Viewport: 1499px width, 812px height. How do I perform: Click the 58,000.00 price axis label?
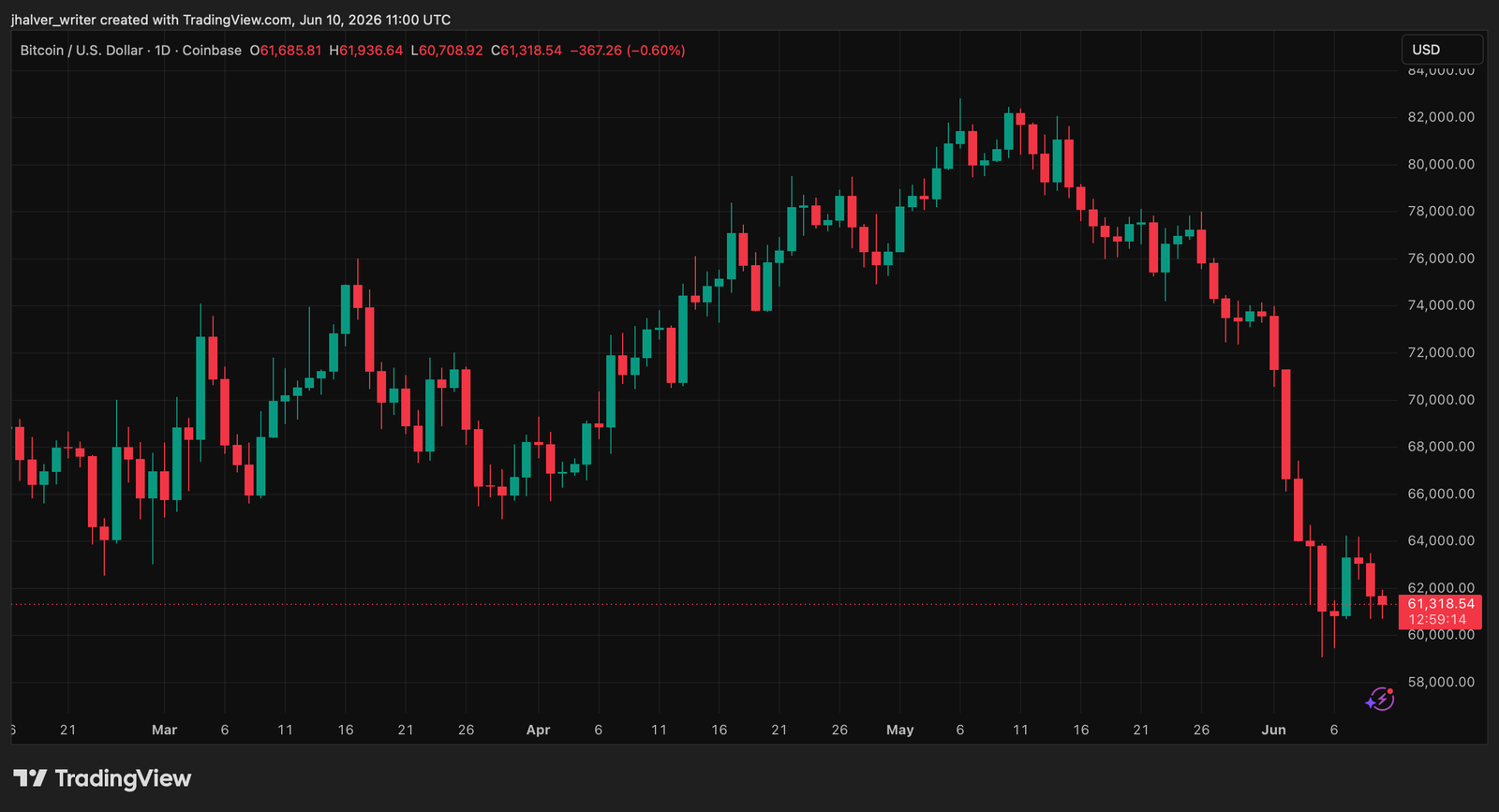click(x=1441, y=682)
